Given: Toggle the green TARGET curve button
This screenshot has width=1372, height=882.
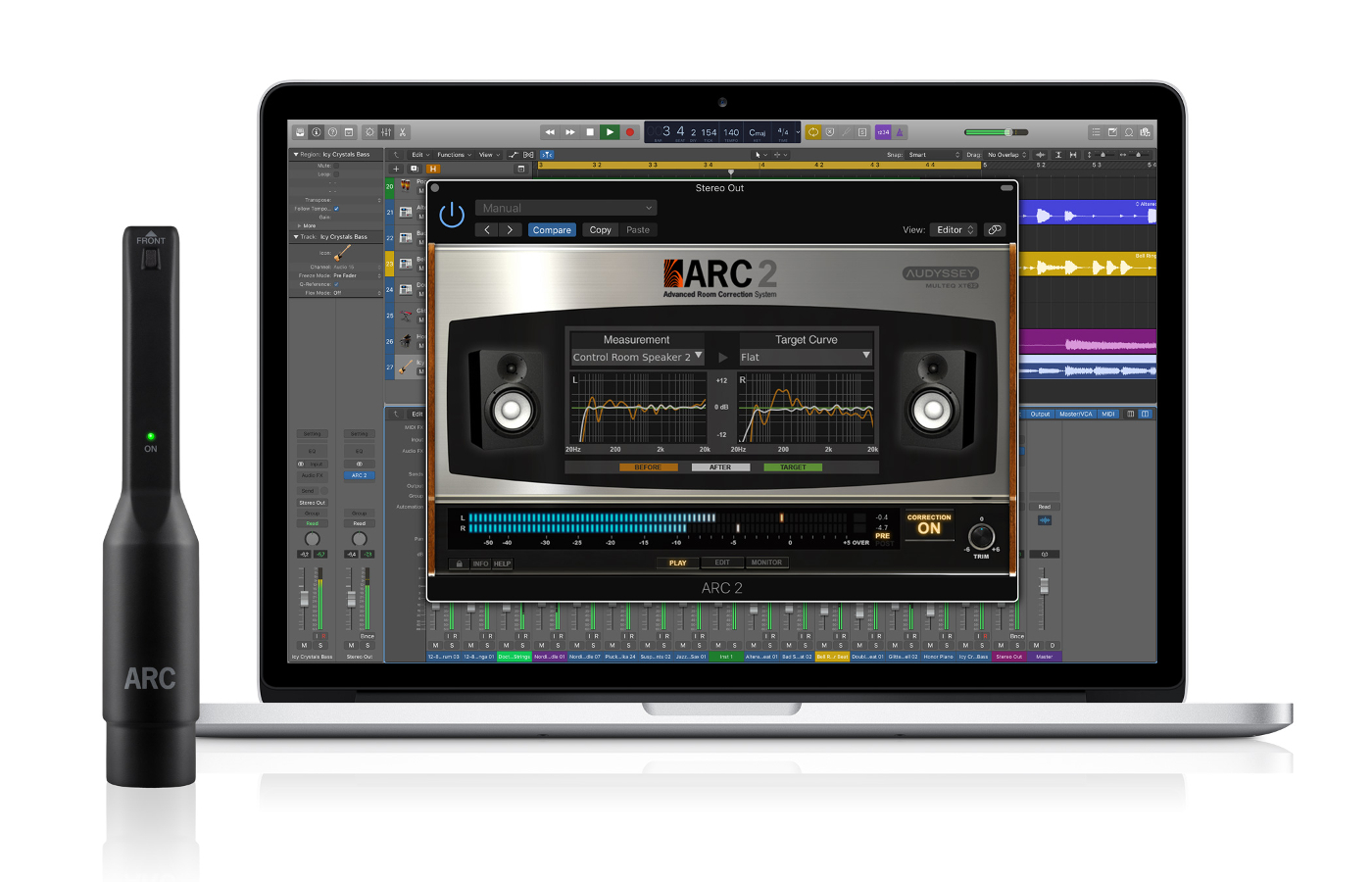Looking at the screenshot, I should click(793, 467).
